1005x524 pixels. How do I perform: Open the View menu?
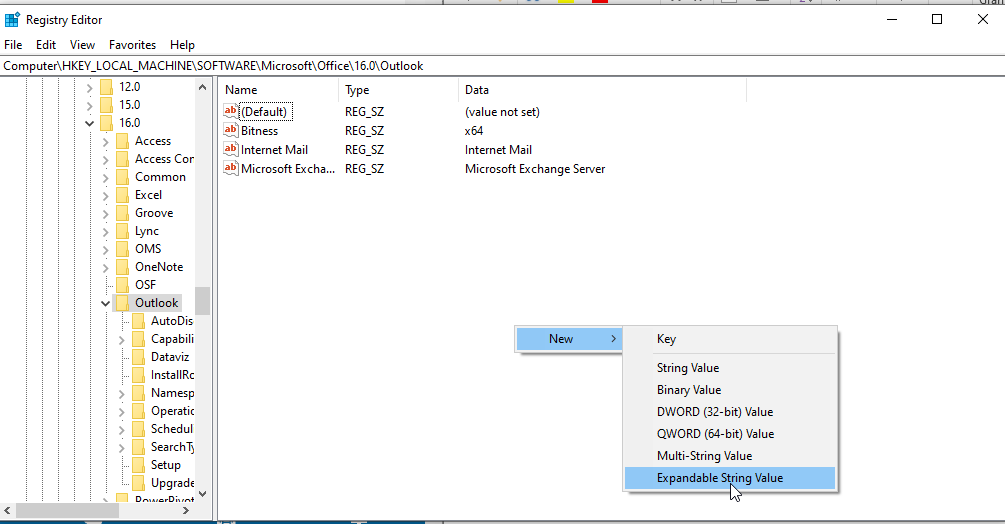82,45
